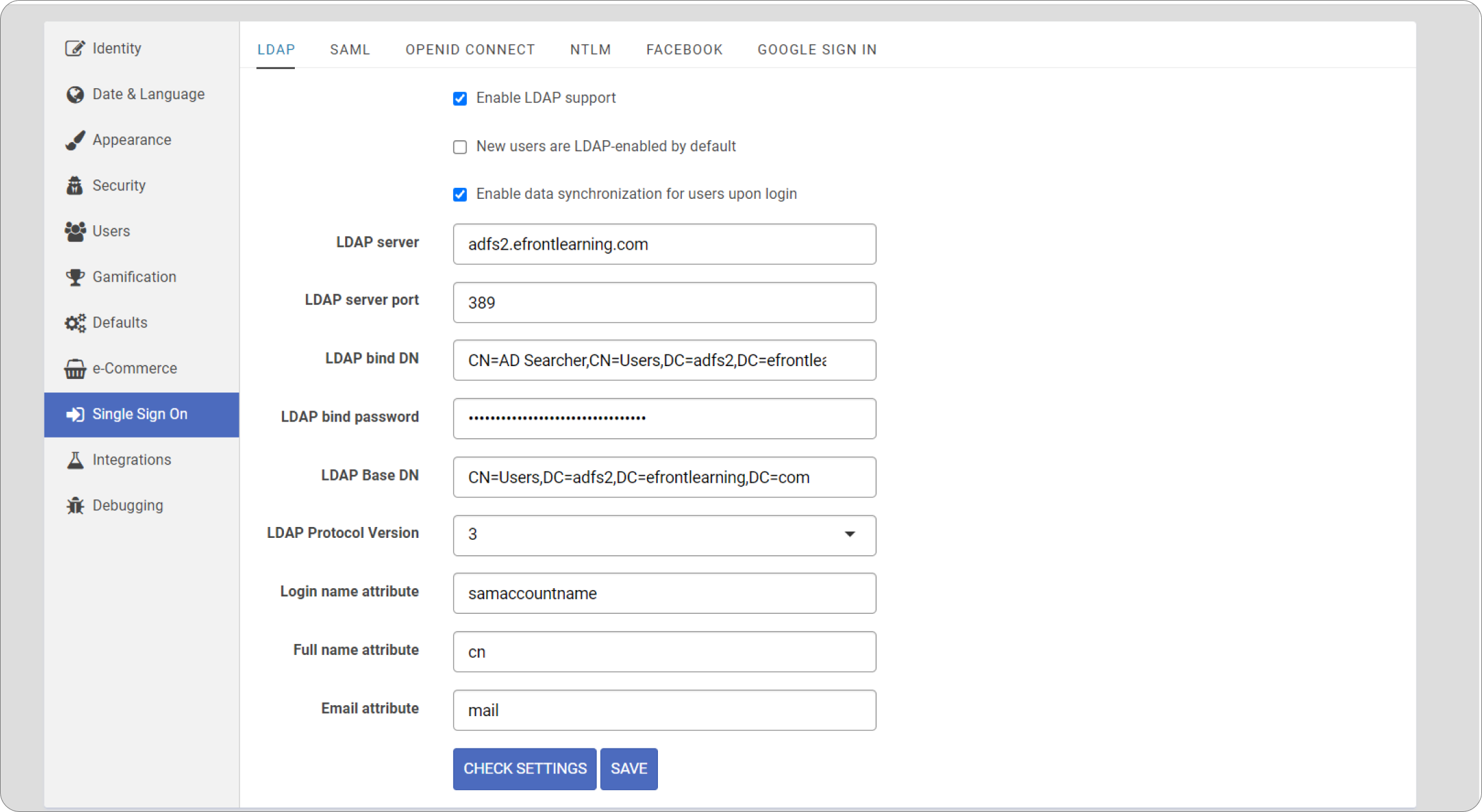Image resolution: width=1482 pixels, height=812 pixels.
Task: Click the LDAP bind password field
Action: coord(664,418)
